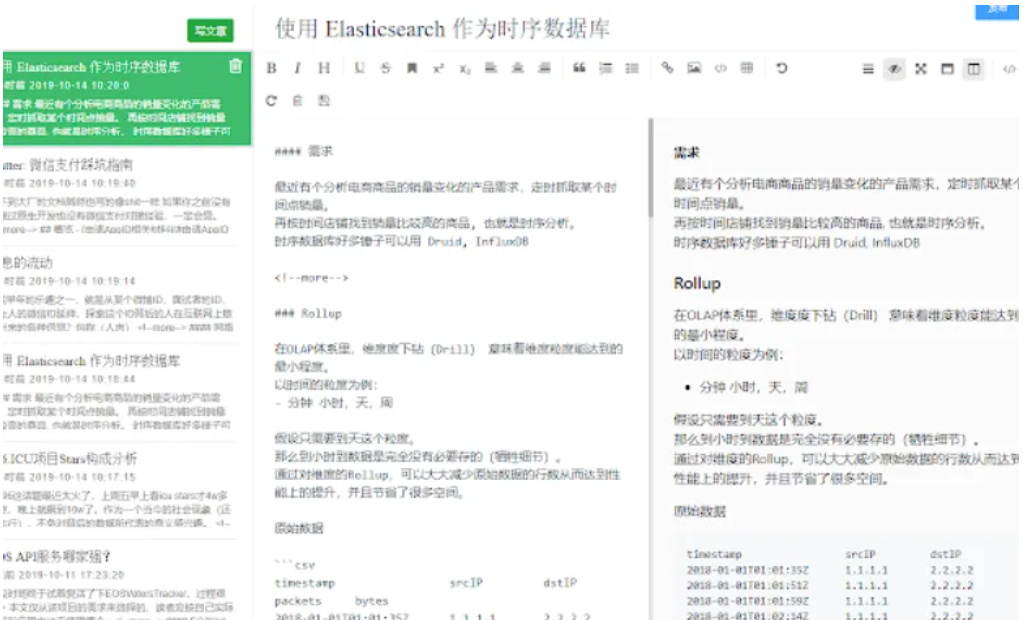Viewport: 1023px width, 620px height.
Task: Select the highlighted Elasticsearch article entry
Action: [127, 98]
